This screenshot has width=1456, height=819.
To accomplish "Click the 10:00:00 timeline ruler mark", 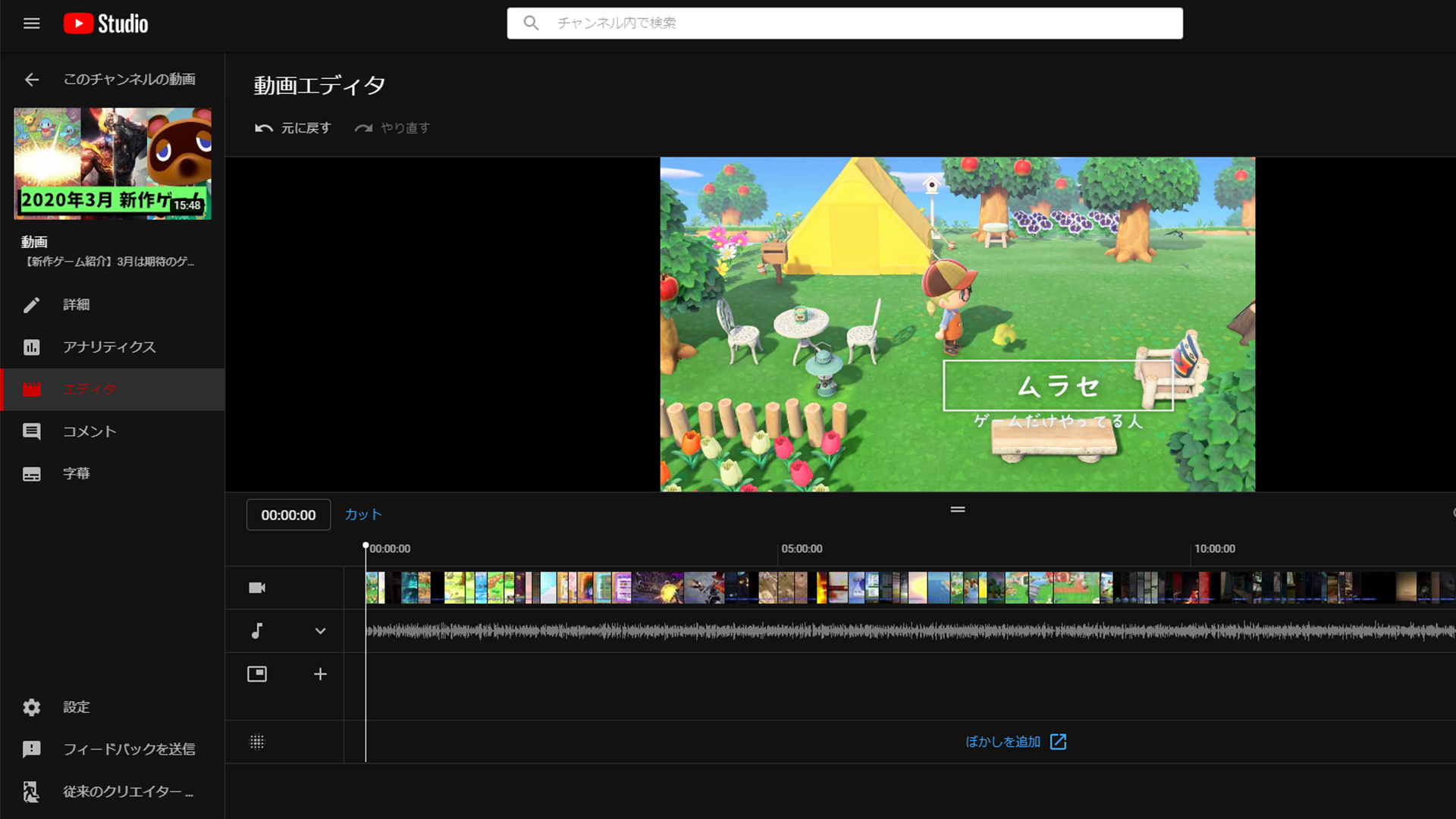I will click(1214, 548).
